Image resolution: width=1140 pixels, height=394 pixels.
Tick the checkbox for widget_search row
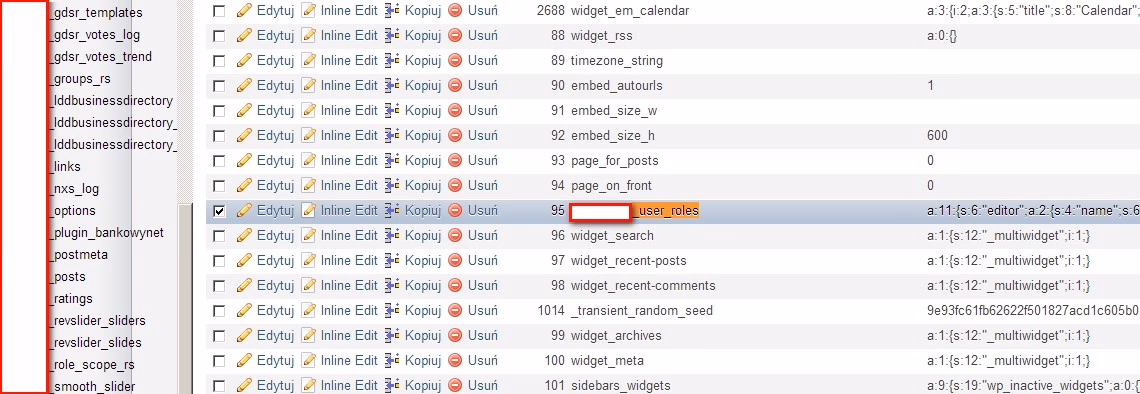coord(219,236)
